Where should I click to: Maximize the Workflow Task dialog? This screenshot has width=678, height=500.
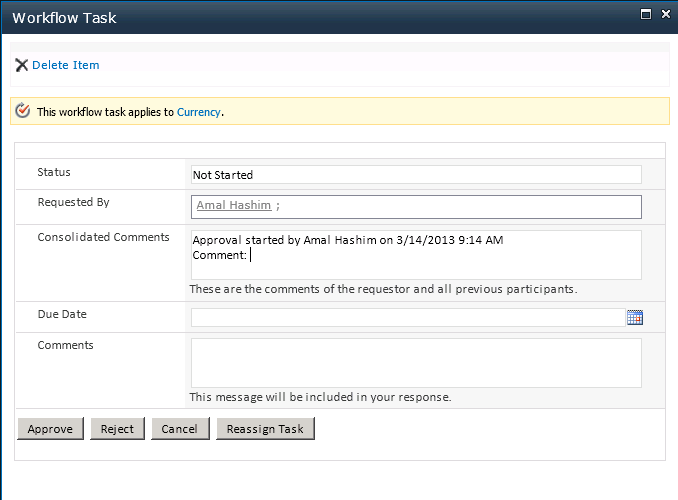tap(646, 14)
